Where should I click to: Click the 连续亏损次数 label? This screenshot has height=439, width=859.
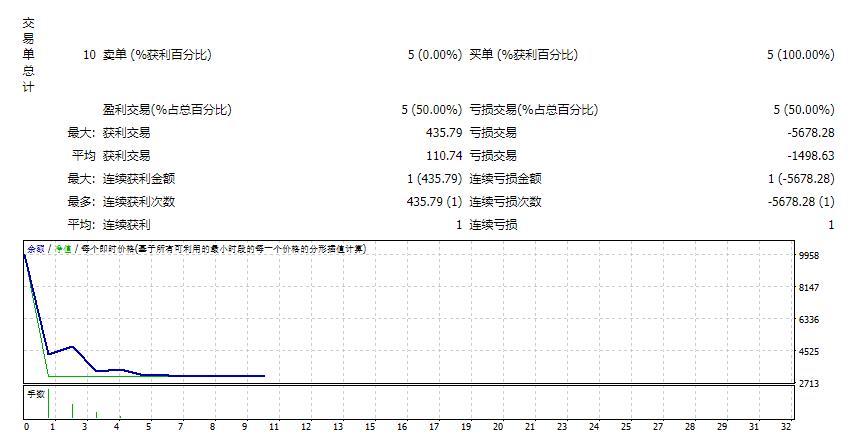click(505, 202)
